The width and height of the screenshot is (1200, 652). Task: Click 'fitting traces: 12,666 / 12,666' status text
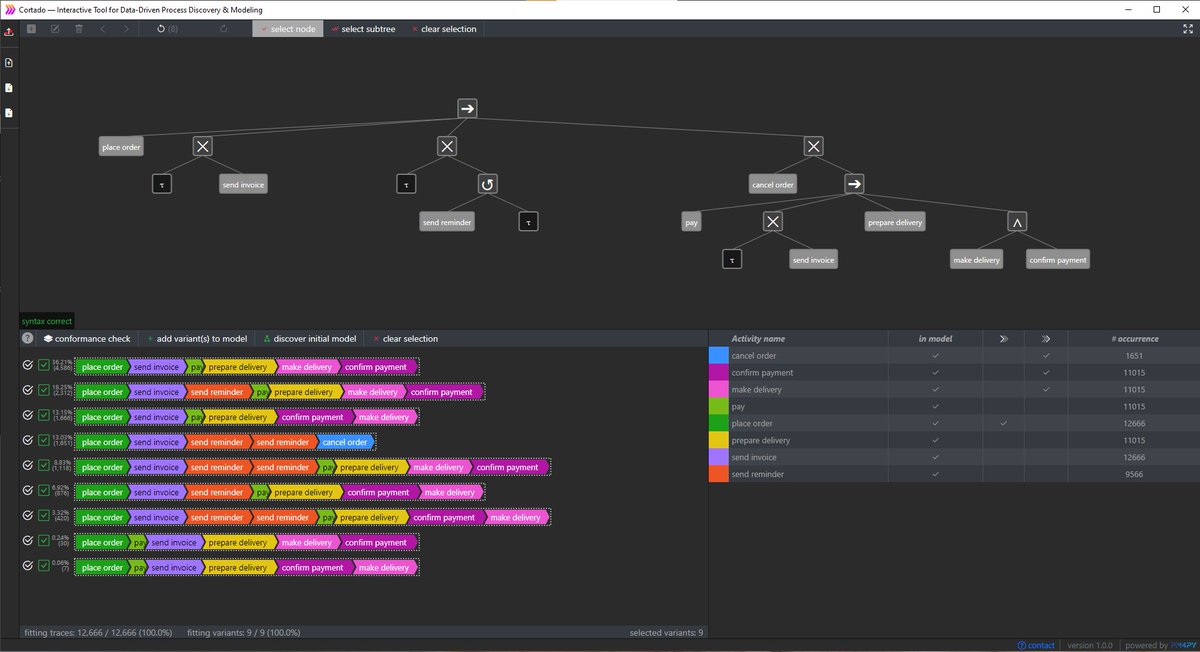tap(96, 633)
